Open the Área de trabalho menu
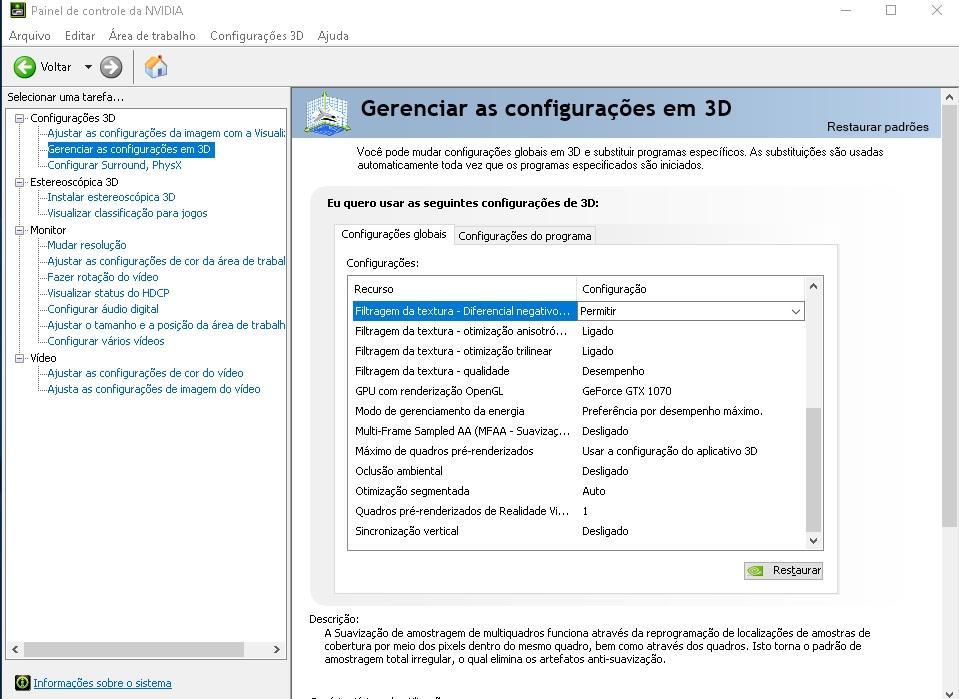Viewport: 959px width, 699px height. point(152,35)
